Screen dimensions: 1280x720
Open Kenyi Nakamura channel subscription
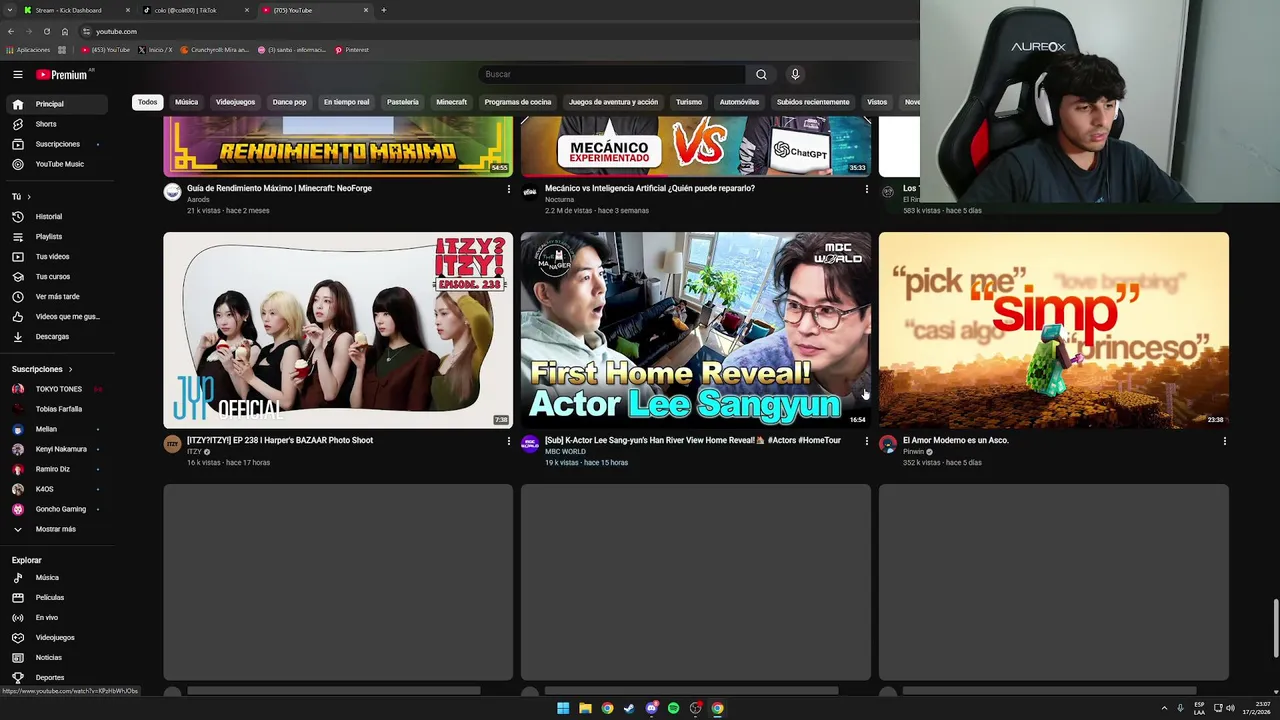point(57,449)
